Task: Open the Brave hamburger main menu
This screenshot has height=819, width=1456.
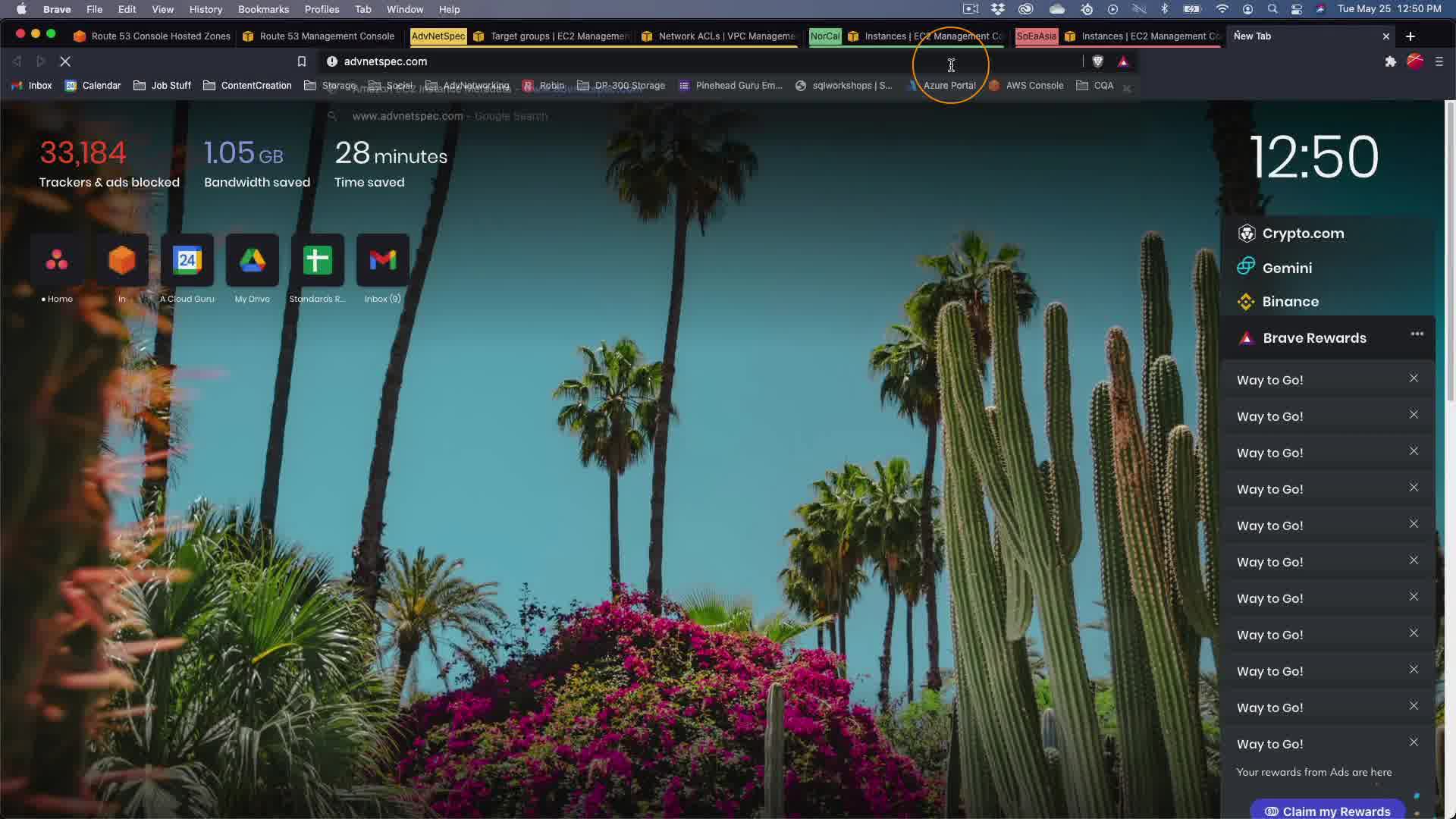Action: [1439, 61]
